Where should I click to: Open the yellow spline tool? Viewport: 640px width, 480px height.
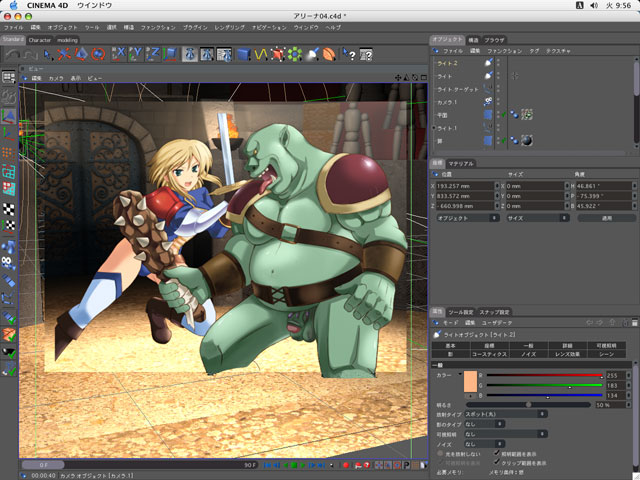tap(261, 54)
